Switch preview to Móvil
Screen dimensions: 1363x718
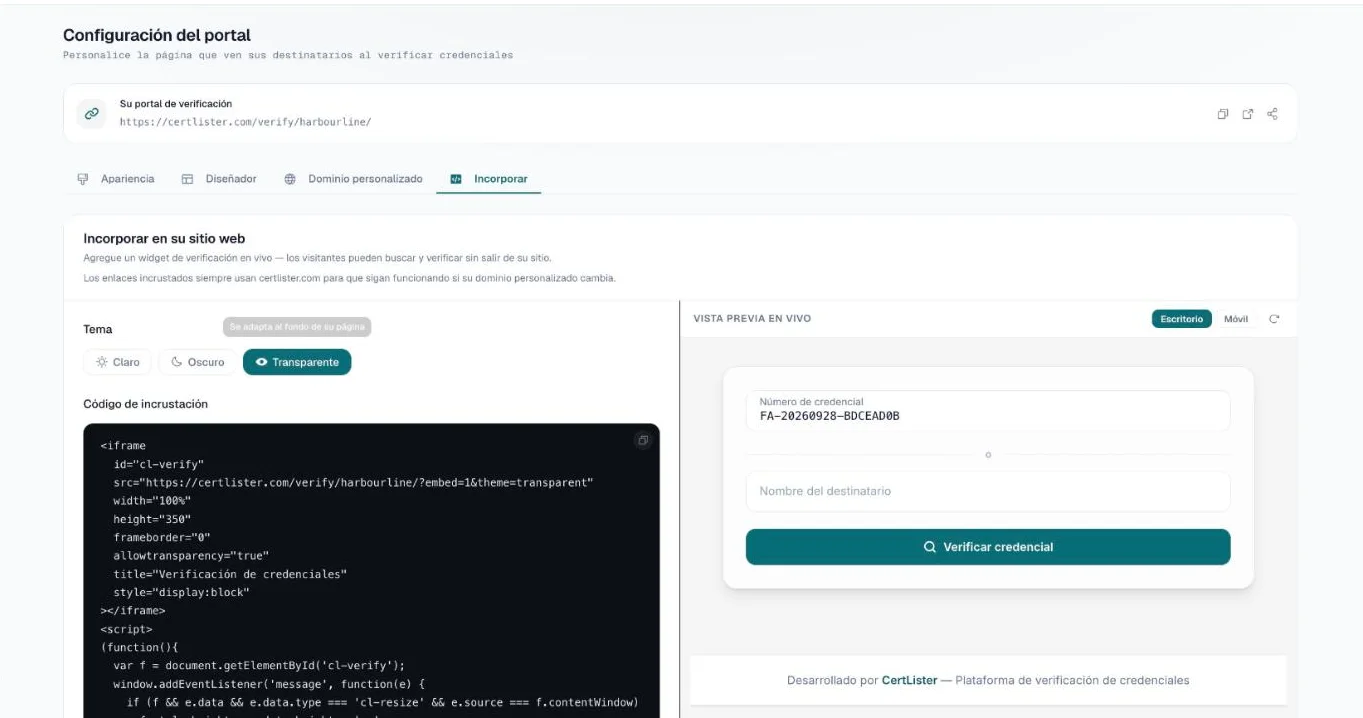click(1236, 319)
